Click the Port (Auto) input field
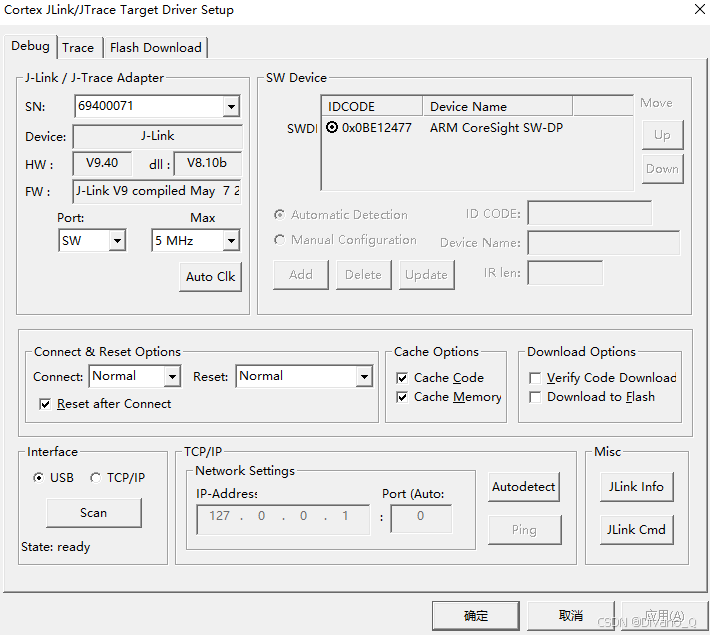The height and width of the screenshot is (635, 710). pyautogui.click(x=421, y=519)
